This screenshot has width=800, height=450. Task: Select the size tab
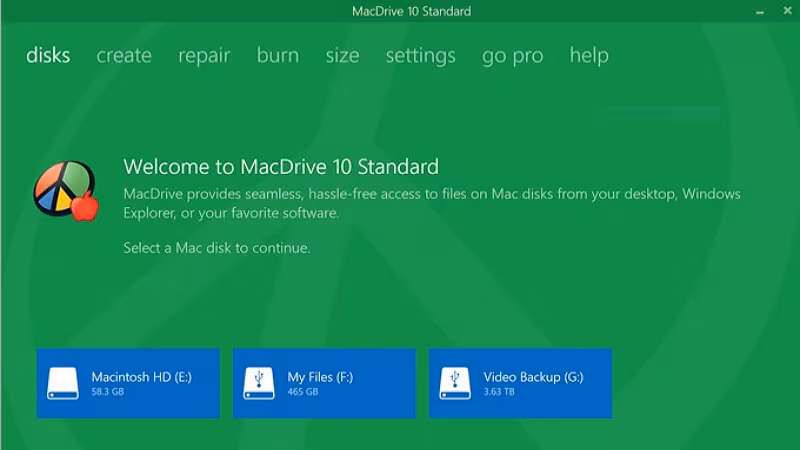pos(342,55)
